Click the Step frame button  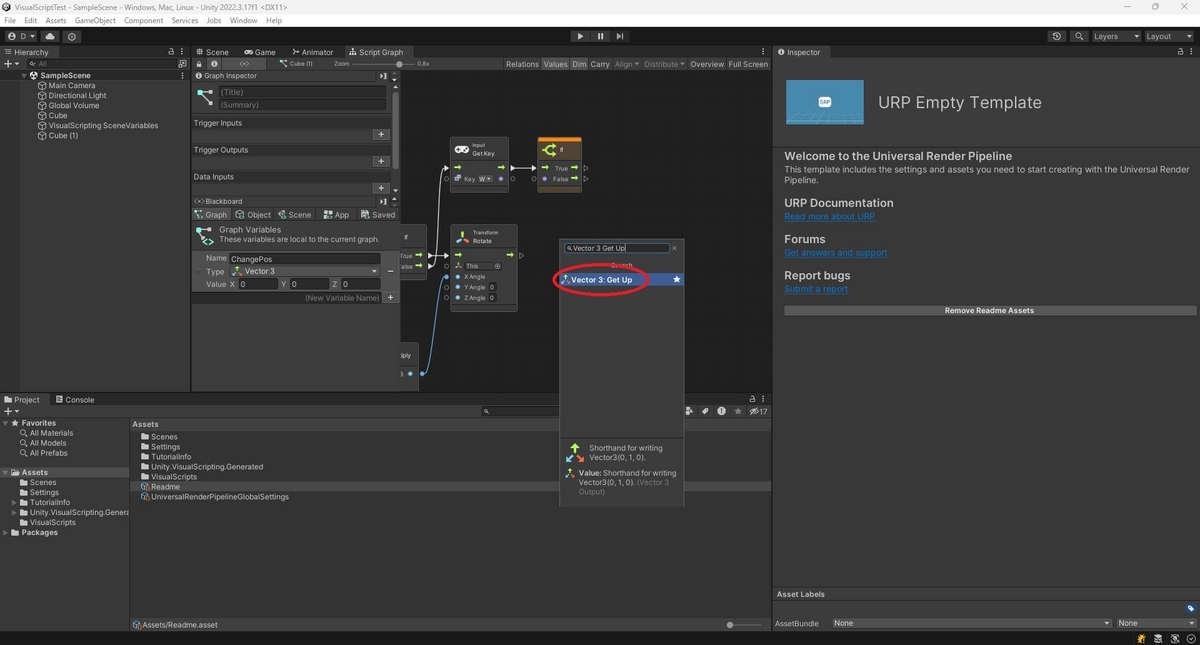[620, 36]
